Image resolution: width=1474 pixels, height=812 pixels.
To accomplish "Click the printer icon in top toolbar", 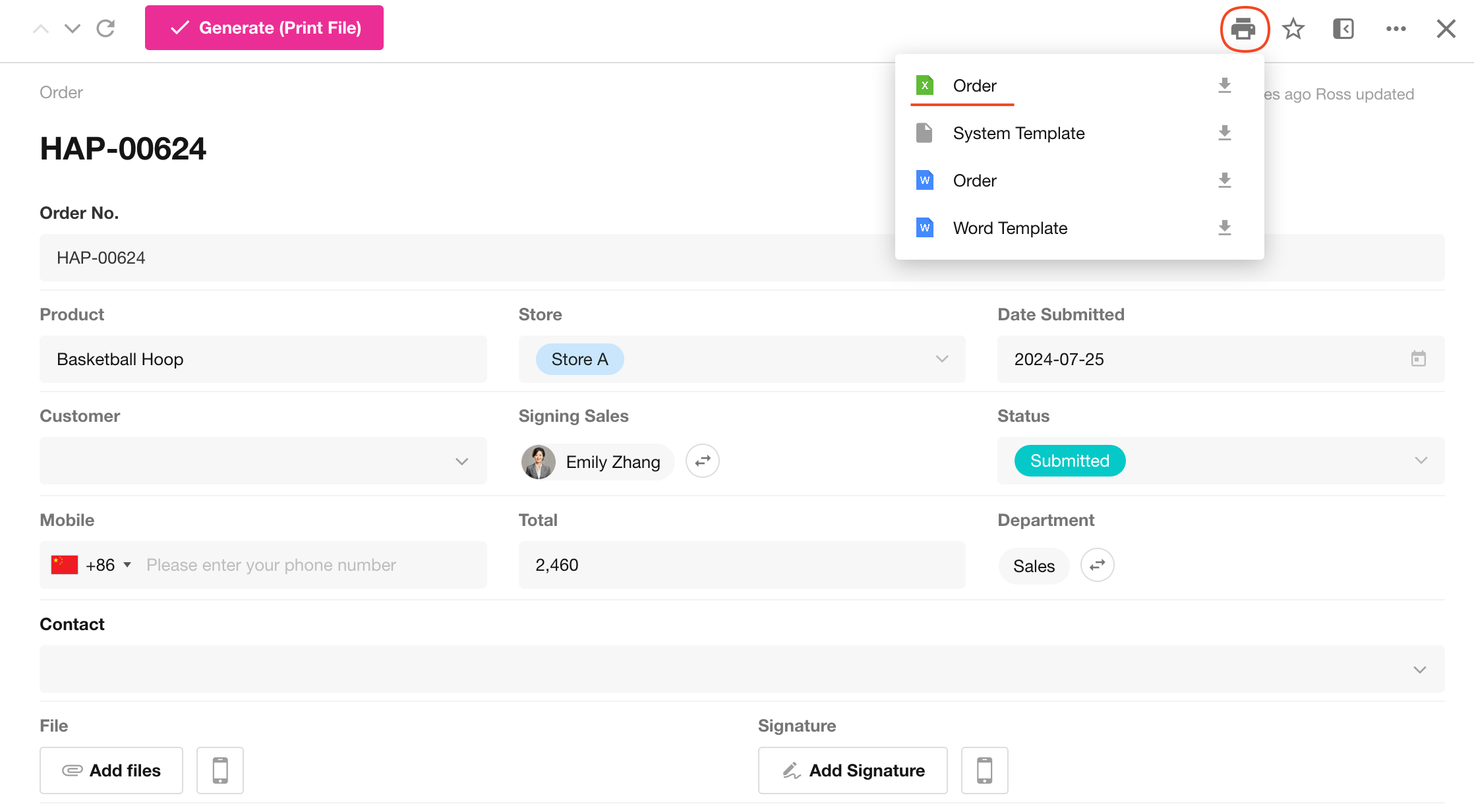I will click(x=1243, y=29).
